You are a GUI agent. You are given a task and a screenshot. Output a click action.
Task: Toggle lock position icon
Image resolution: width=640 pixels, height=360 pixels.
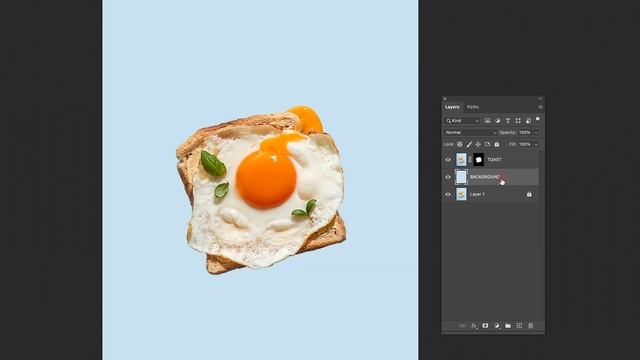click(x=478, y=144)
